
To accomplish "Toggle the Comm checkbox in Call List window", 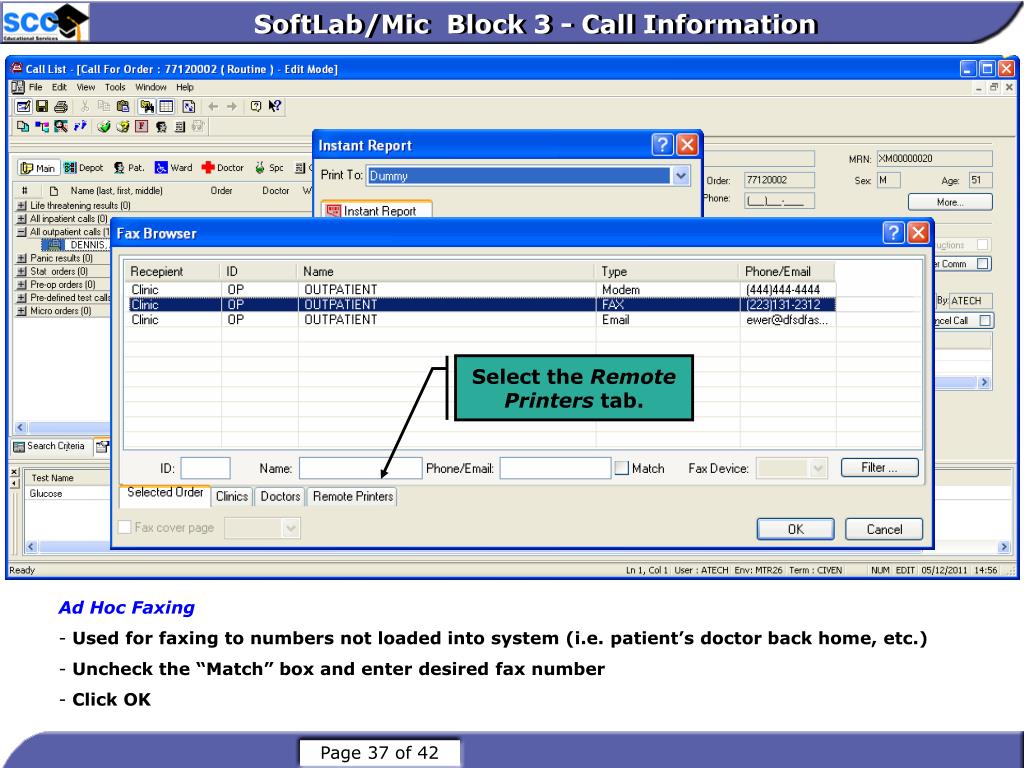I will (x=984, y=263).
